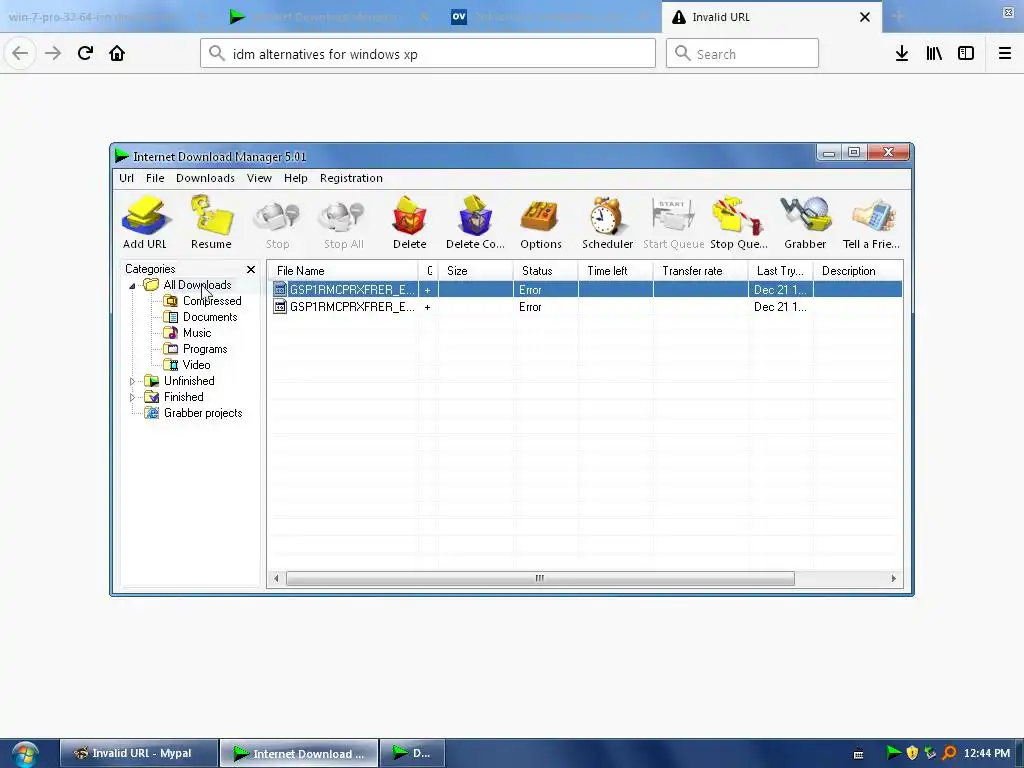Expand the Unfinished category
This screenshot has height=768, width=1024.
pos(132,381)
